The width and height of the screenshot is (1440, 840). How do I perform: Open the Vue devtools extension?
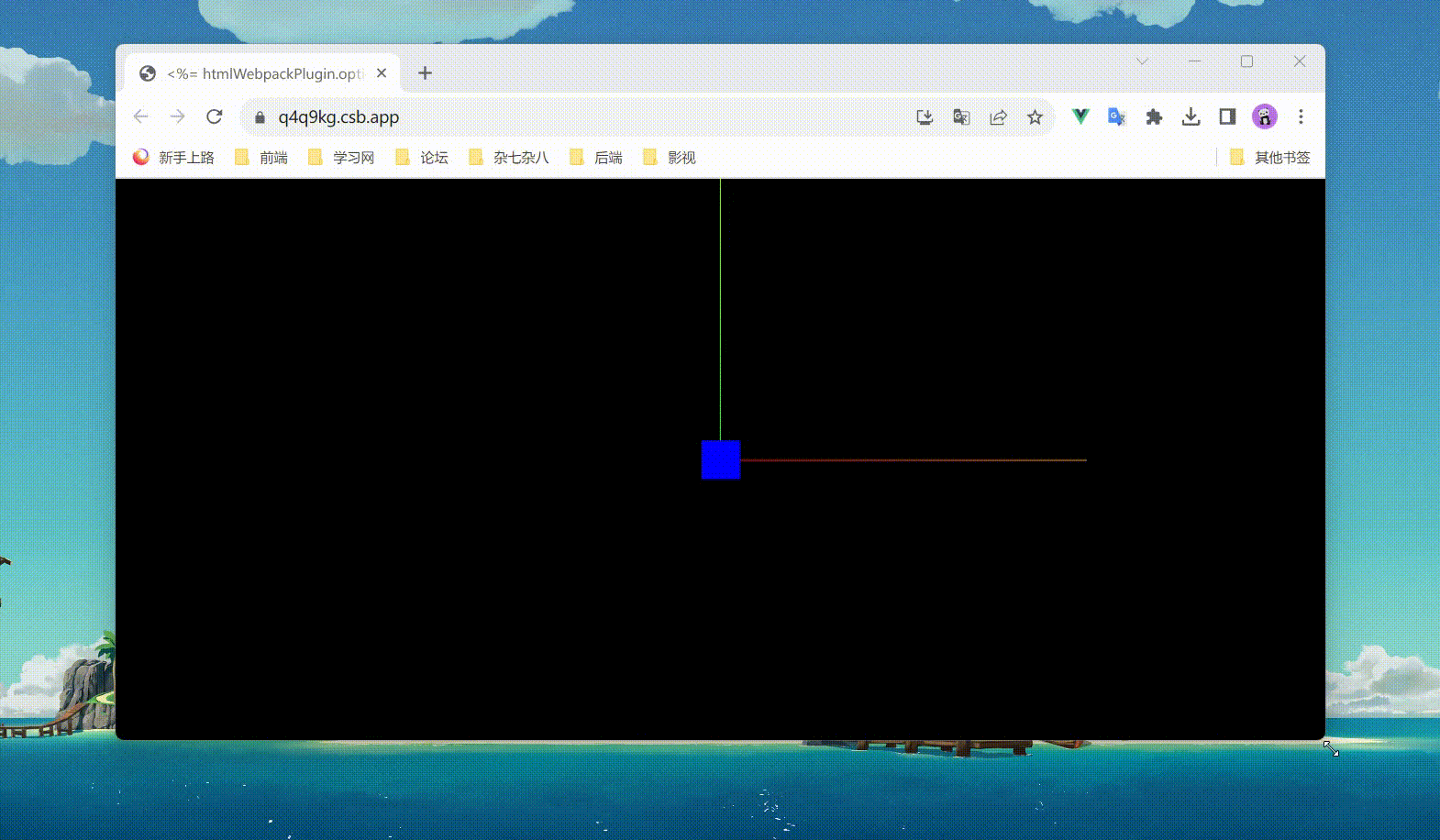point(1080,116)
